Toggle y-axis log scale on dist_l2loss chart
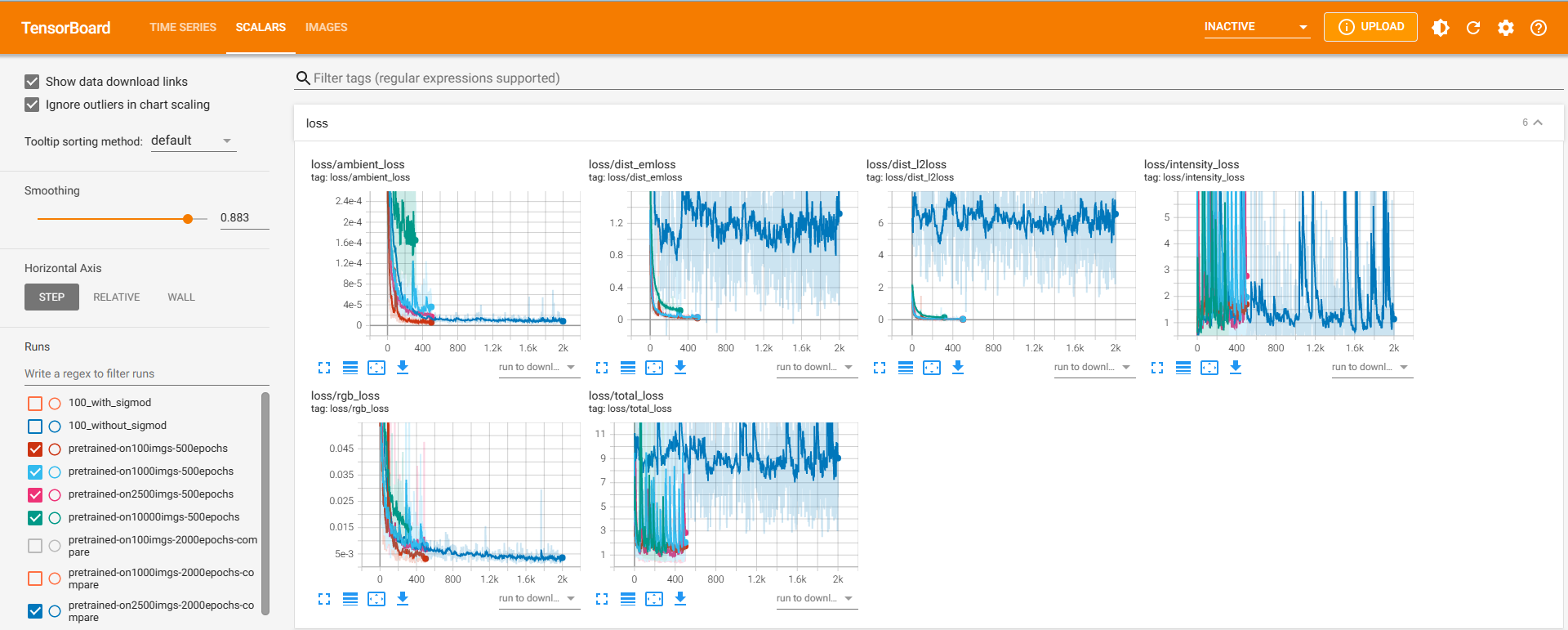This screenshot has height=630, width=1568. [906, 368]
